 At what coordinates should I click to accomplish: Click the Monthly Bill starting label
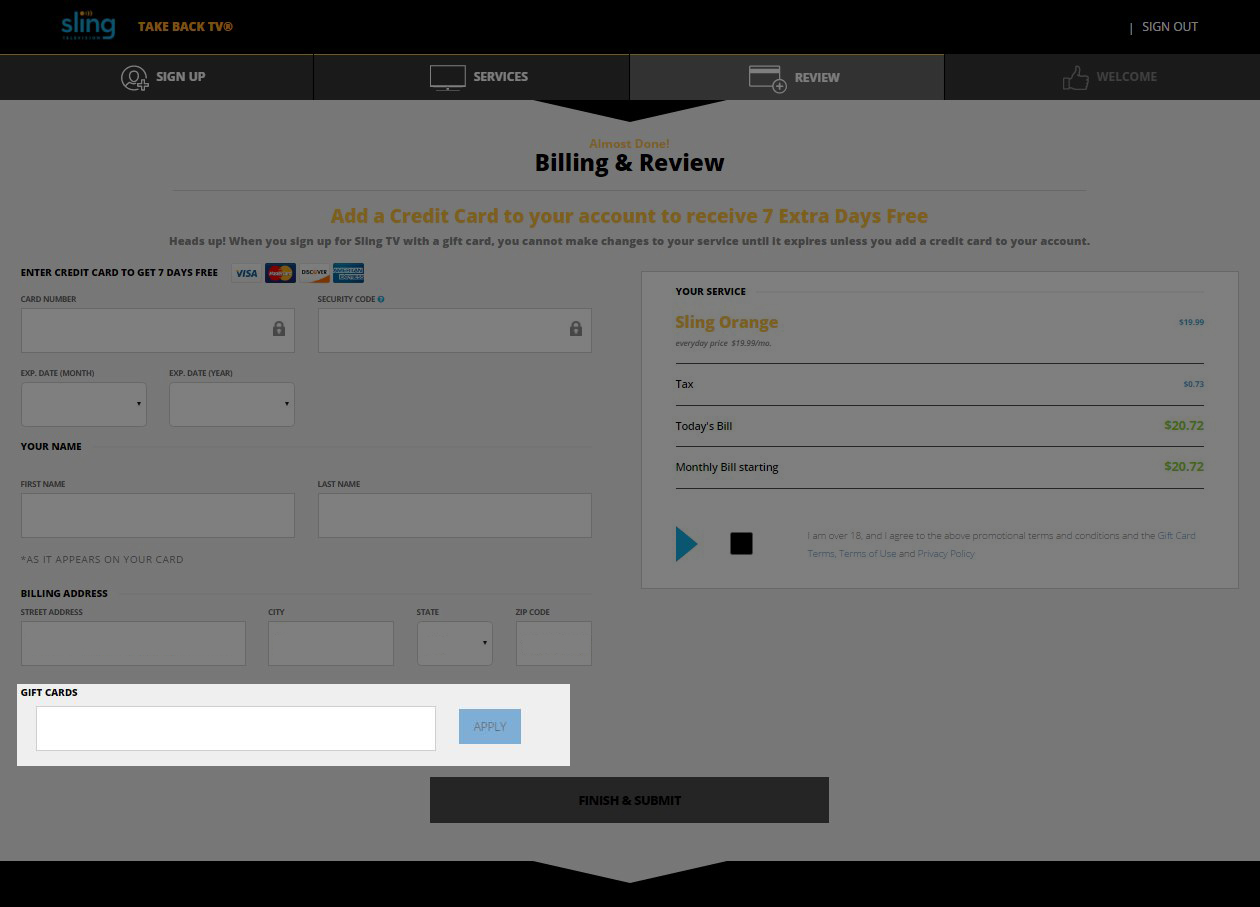727,467
